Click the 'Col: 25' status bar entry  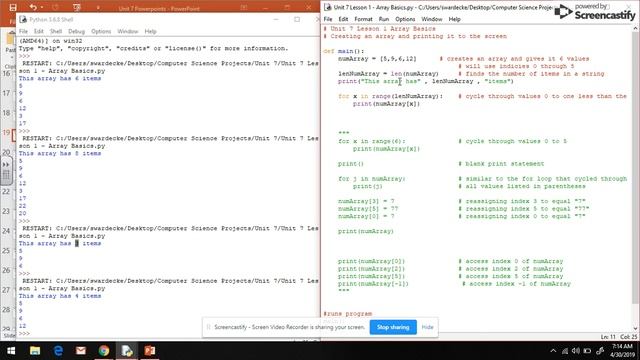(x=629, y=337)
